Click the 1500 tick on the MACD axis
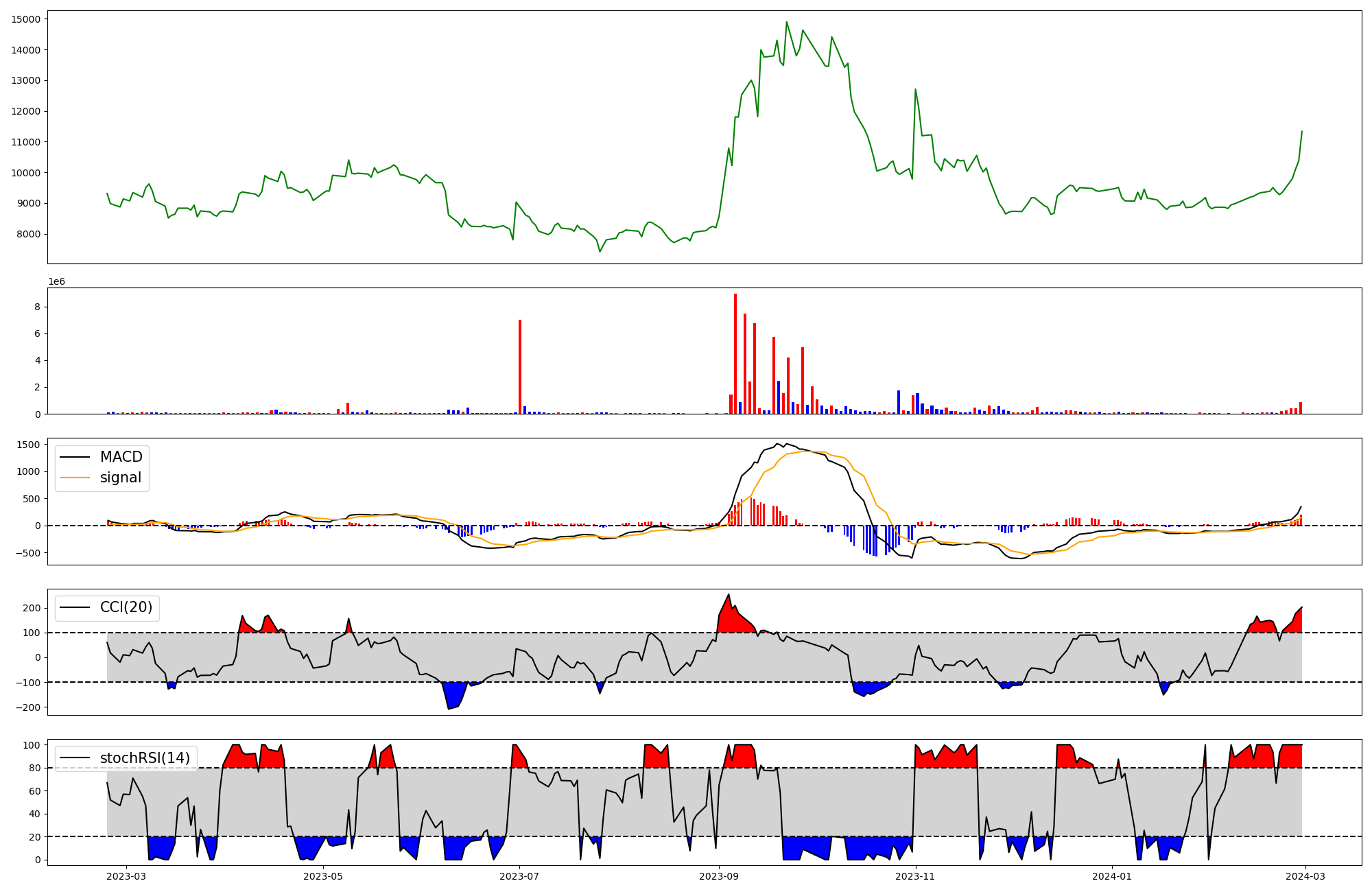The width and height of the screenshot is (1372, 892). 27,445
